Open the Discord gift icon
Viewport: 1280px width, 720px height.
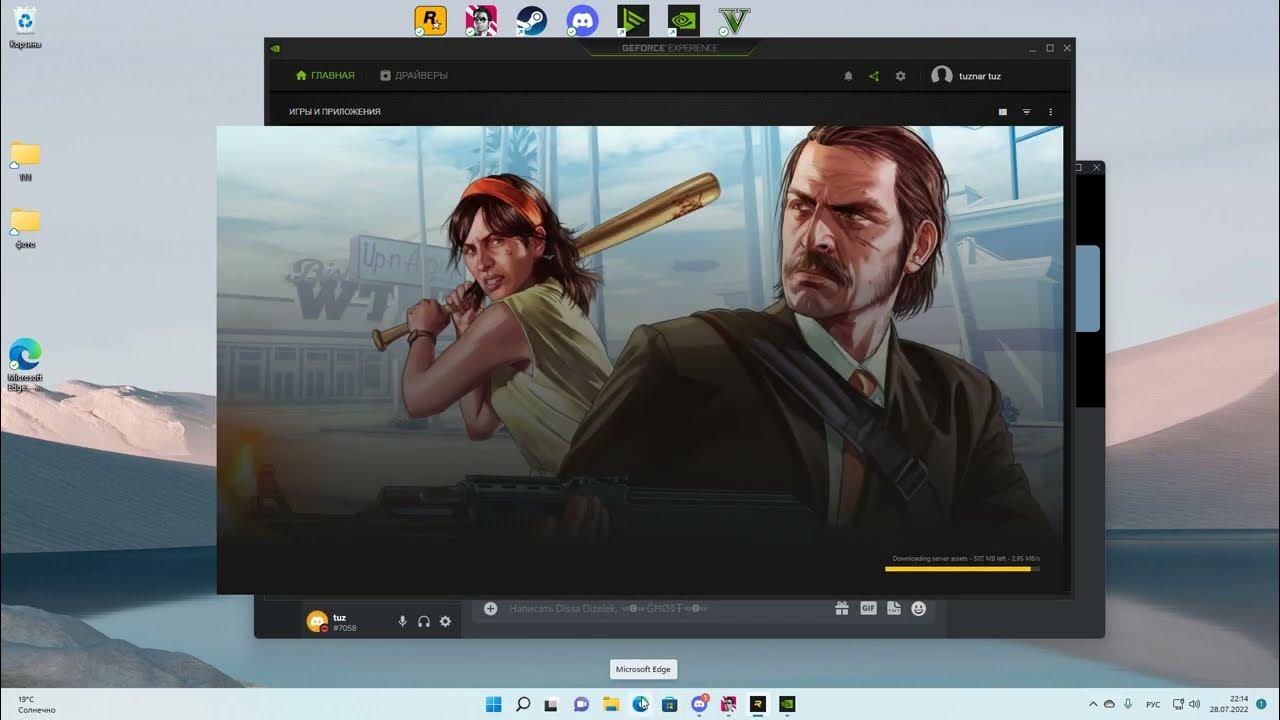click(842, 608)
